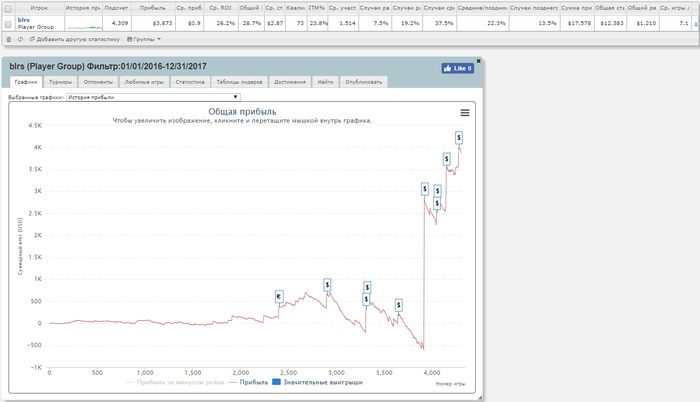Toggle the 'Прибыль' legend series

pyautogui.click(x=248, y=382)
